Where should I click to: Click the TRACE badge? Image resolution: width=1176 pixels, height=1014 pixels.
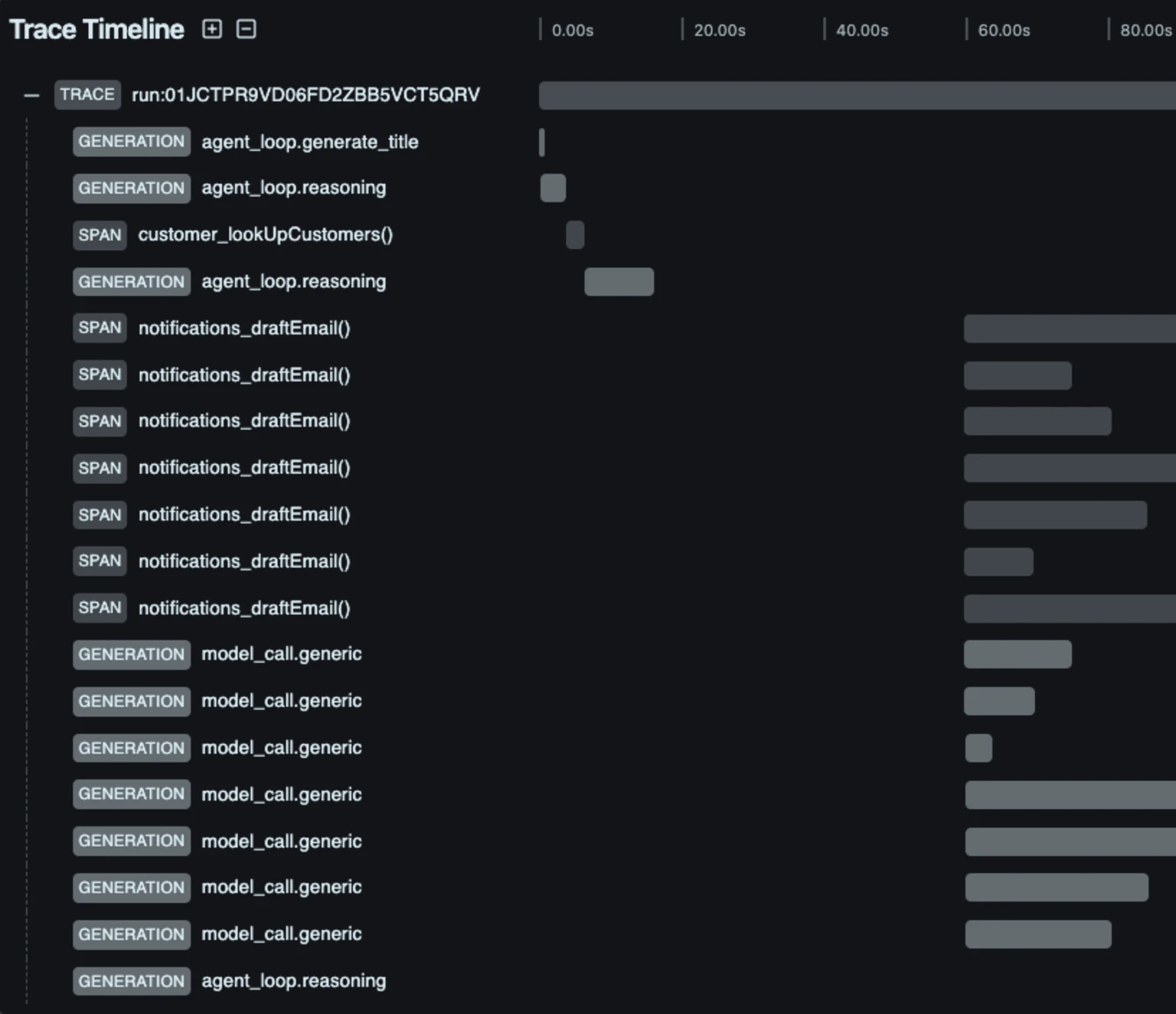[x=87, y=95]
